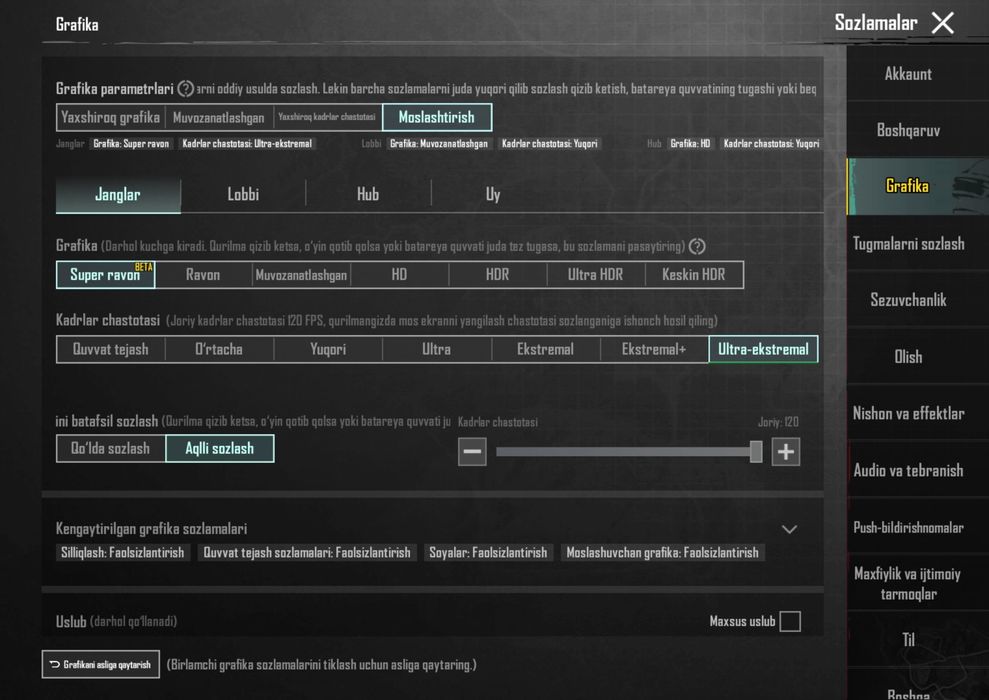This screenshot has width=989, height=700.
Task: Set frame rate to Quvvat tejash
Action: [110, 349]
